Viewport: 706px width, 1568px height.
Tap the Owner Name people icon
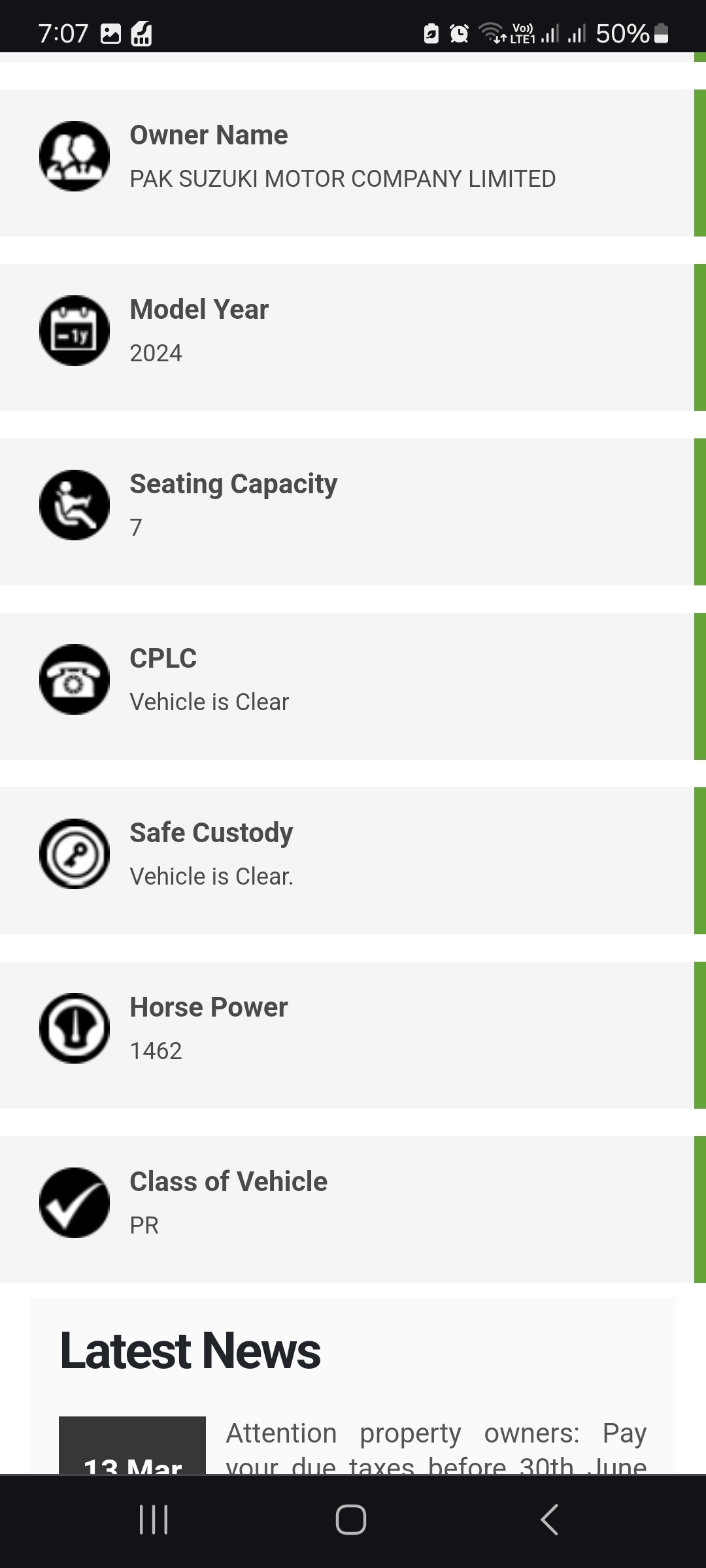[x=75, y=156]
